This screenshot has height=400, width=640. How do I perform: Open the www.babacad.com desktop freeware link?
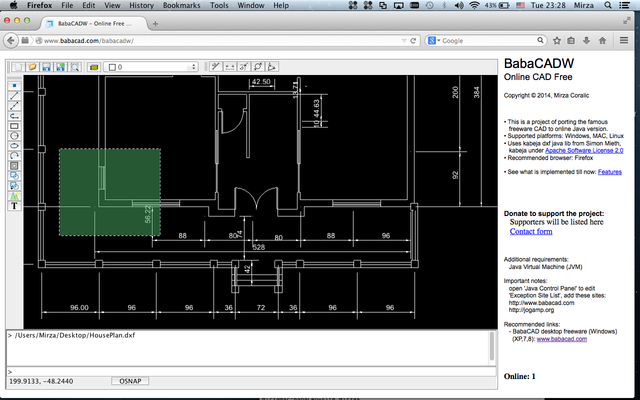tap(562, 339)
